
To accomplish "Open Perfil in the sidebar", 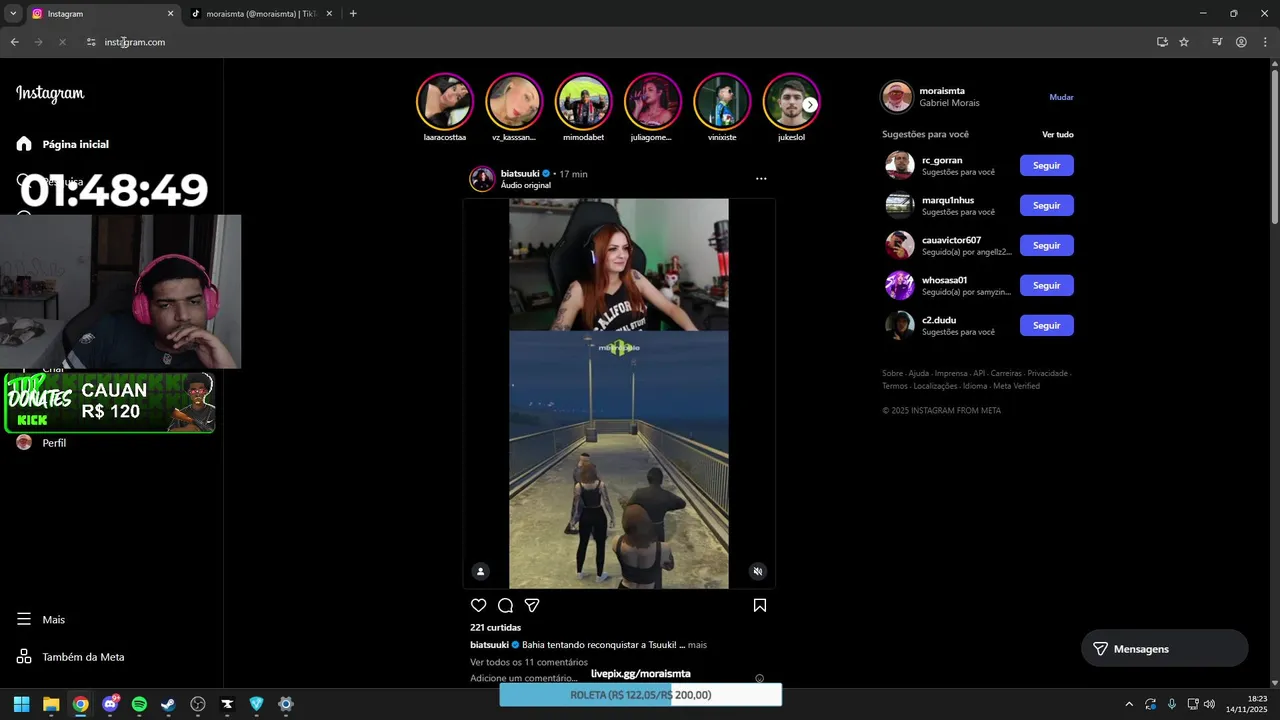I will [42, 442].
